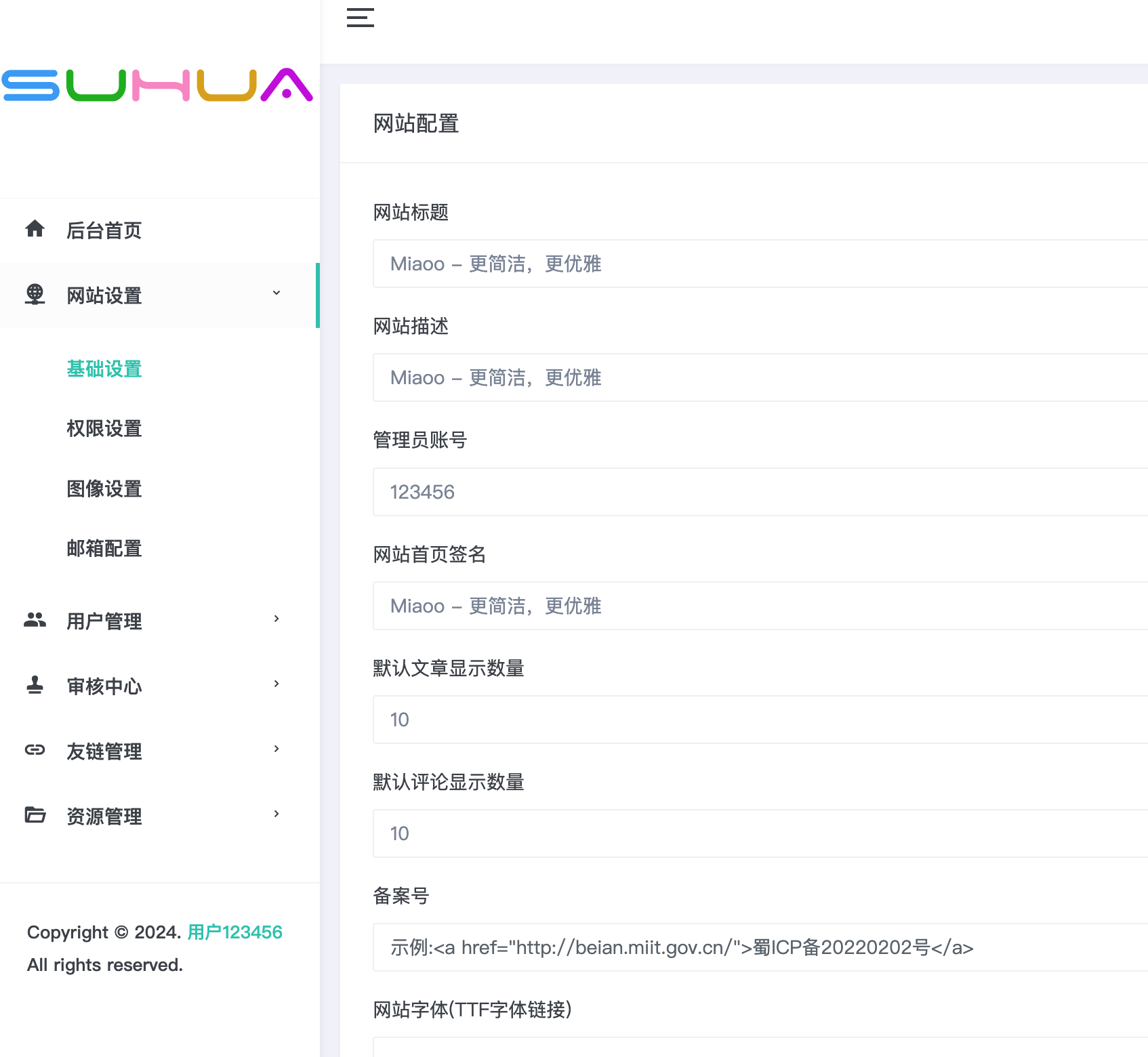Viewport: 1148px width, 1057px height.
Task: Click the folder icon beside 资源管理
Action: point(35,814)
